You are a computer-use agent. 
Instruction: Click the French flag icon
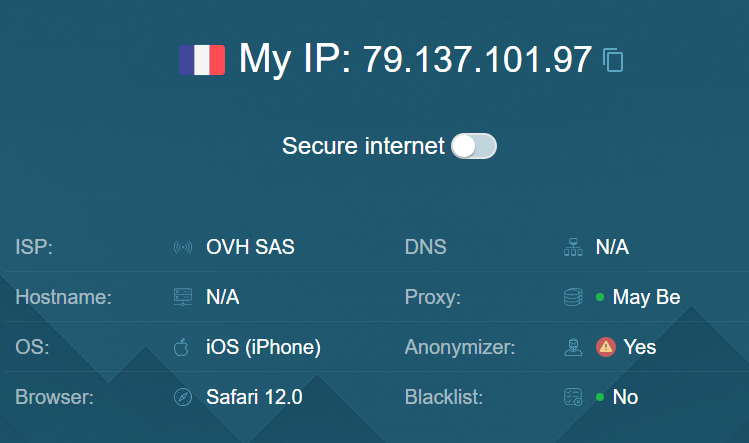(202, 59)
